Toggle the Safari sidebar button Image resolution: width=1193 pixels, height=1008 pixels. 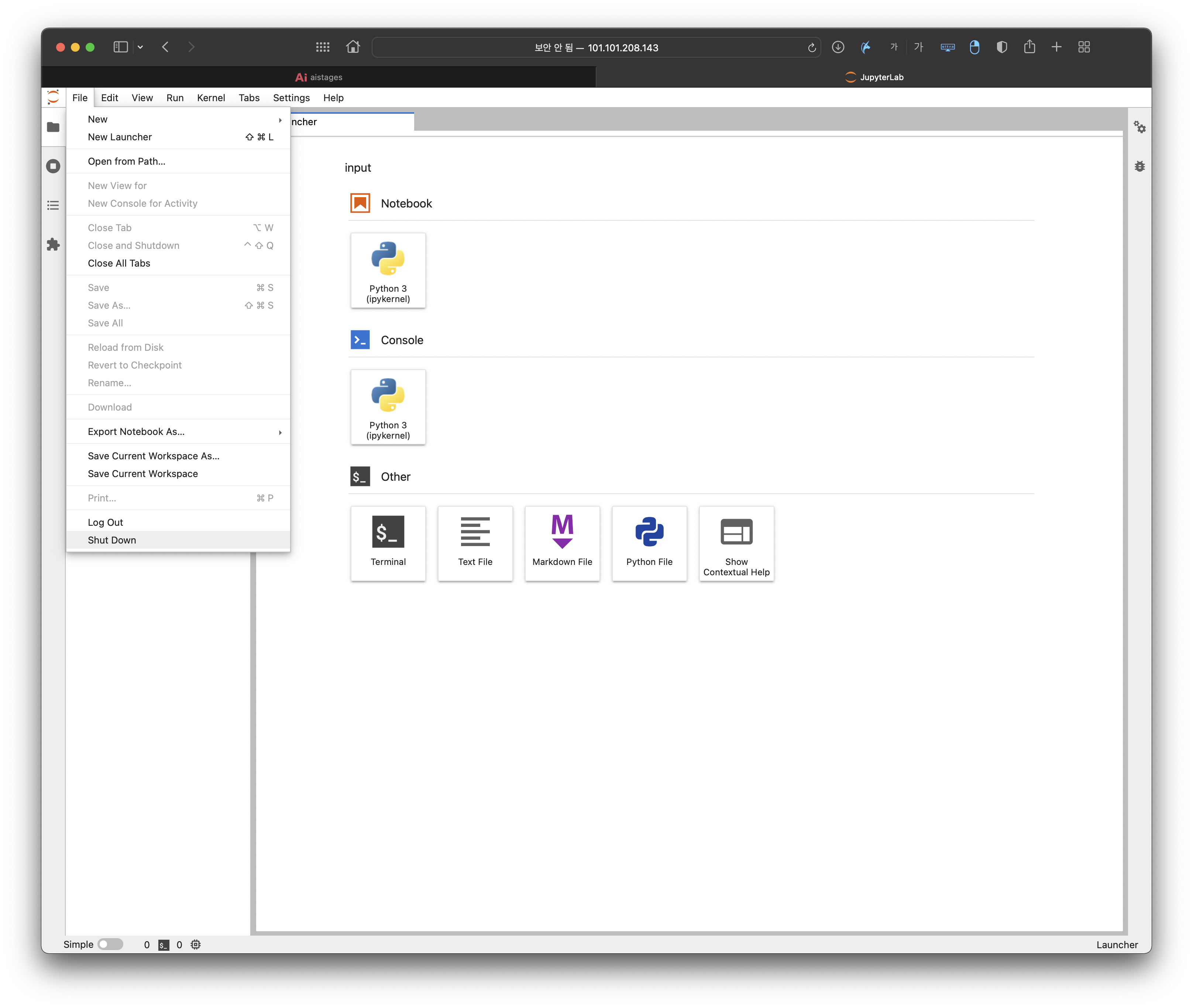point(121,47)
